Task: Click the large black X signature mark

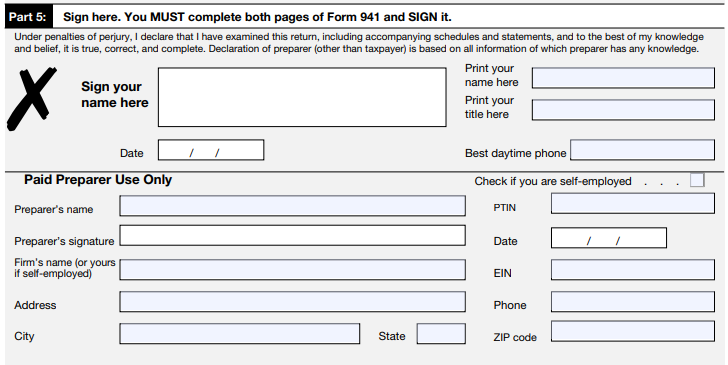Action: point(32,98)
